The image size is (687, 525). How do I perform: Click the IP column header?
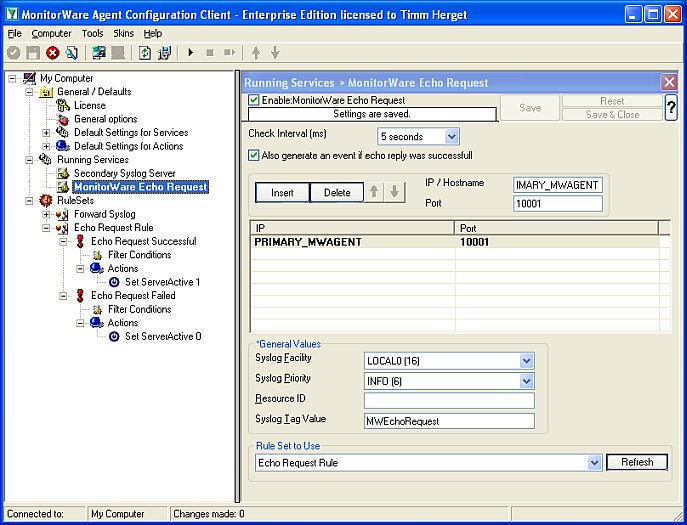click(353, 228)
